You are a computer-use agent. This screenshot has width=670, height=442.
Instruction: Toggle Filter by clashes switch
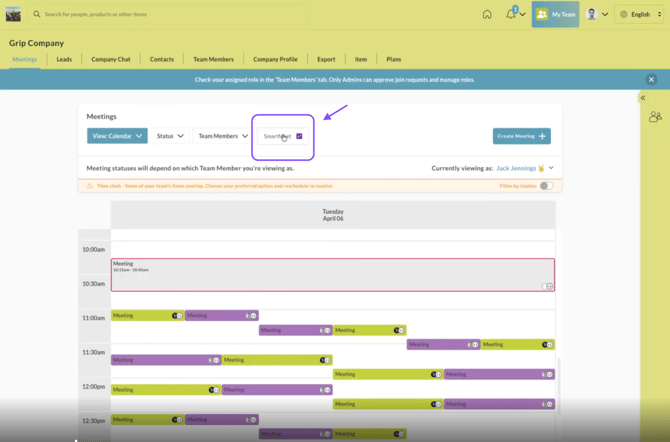tap(546, 186)
